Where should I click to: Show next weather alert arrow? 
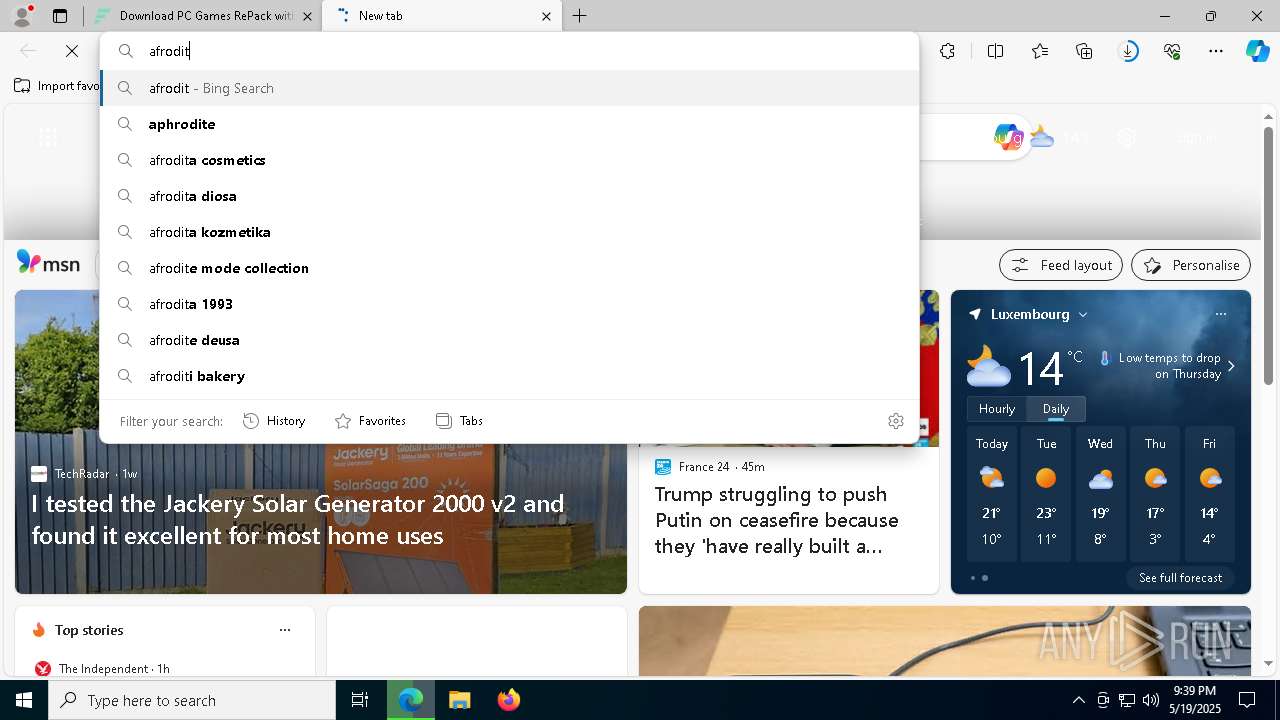tap(1231, 366)
